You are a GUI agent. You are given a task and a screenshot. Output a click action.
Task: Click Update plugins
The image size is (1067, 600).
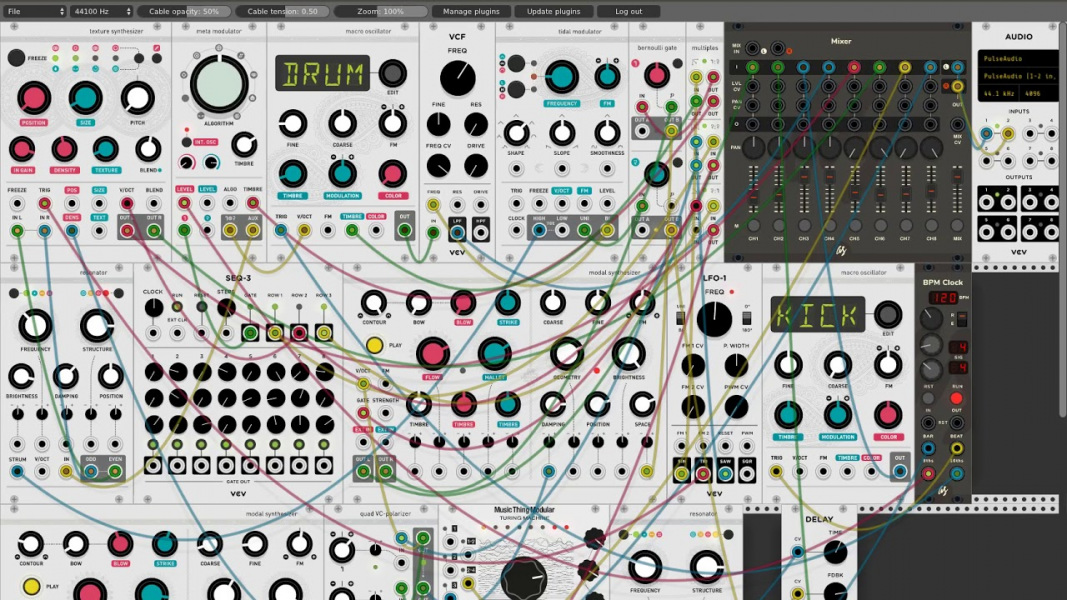[x=553, y=11]
